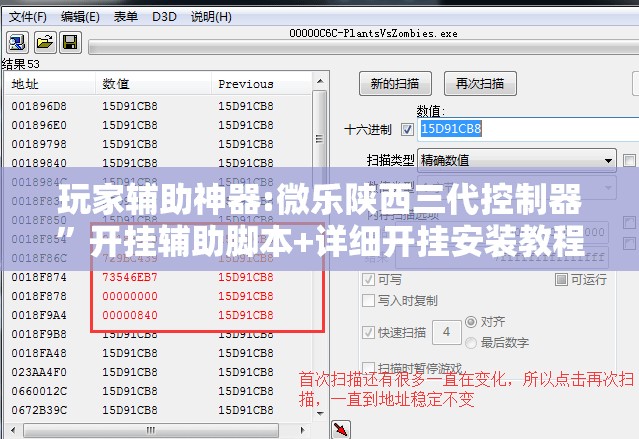
Task: Open the D3D menu
Action: click(x=164, y=17)
